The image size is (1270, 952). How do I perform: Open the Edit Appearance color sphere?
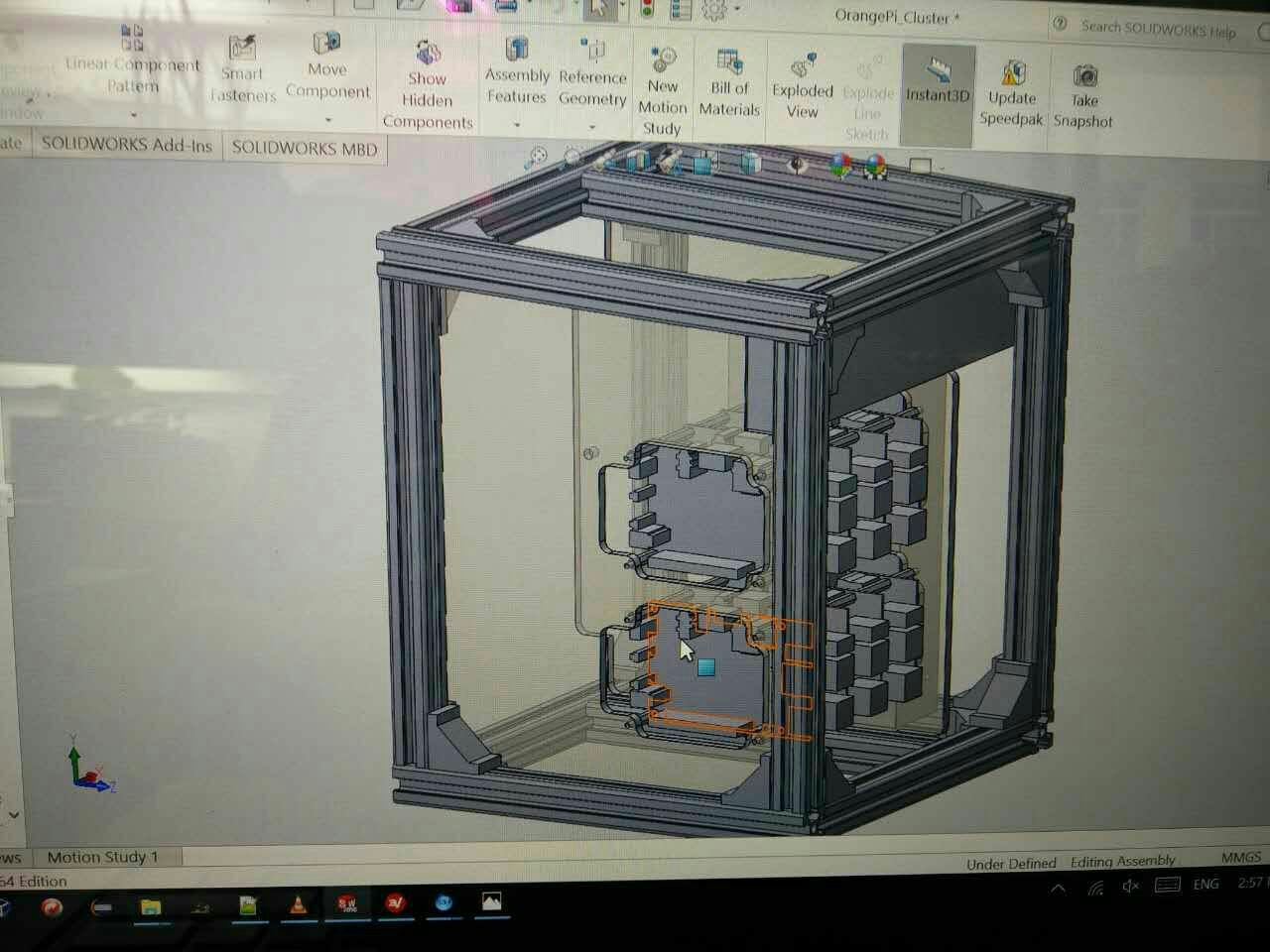point(839,165)
